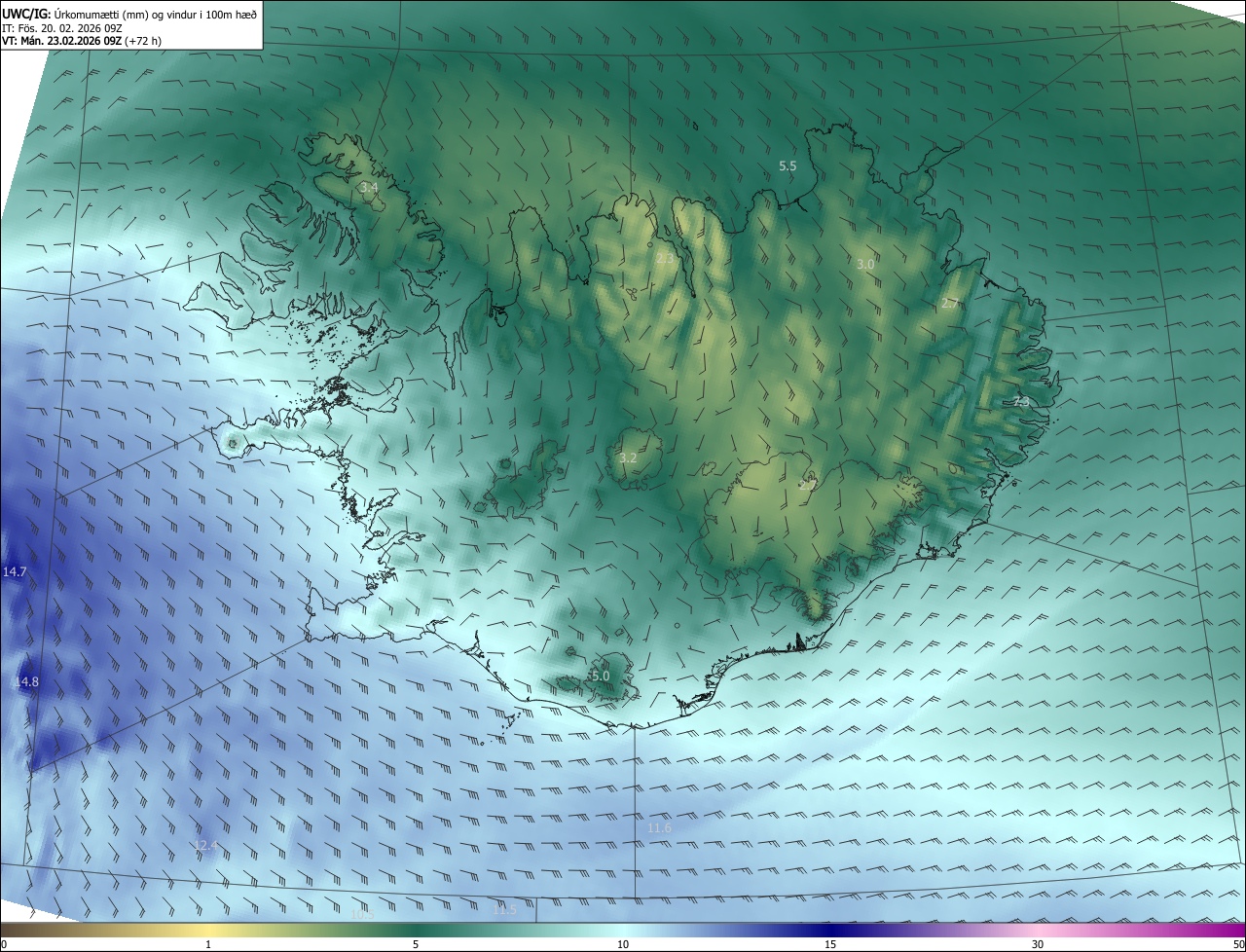The image size is (1246, 952).
Task: Click the 50 label on the colour scale
Action: [x=1238, y=944]
